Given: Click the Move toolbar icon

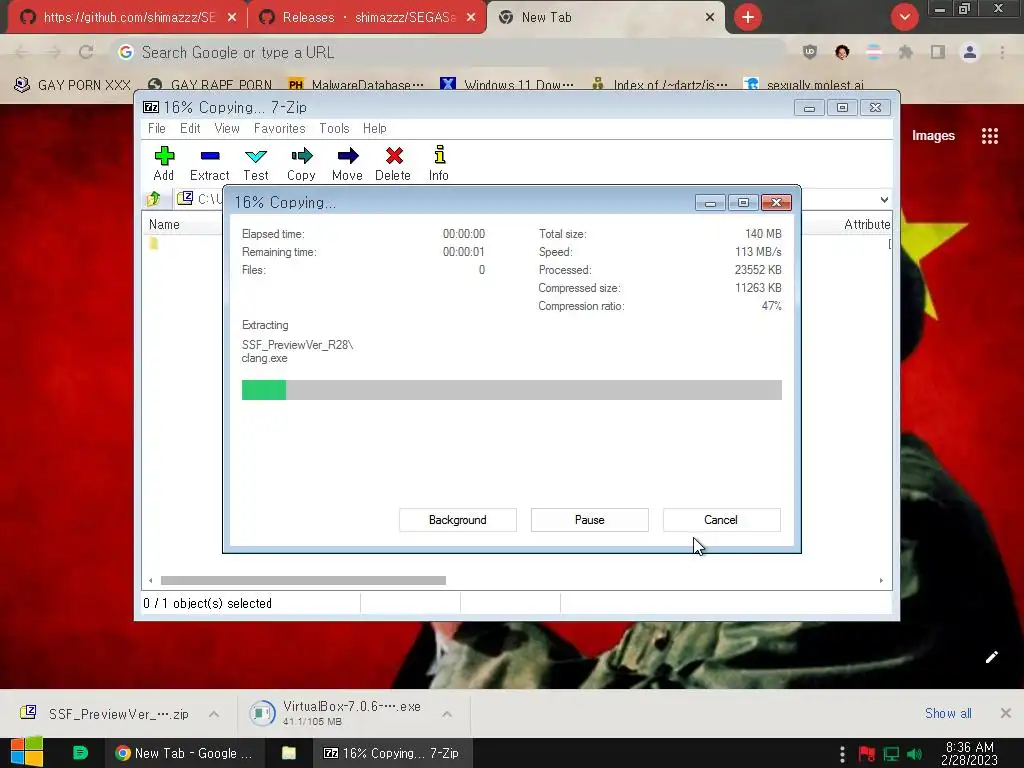Looking at the screenshot, I should (x=347, y=163).
